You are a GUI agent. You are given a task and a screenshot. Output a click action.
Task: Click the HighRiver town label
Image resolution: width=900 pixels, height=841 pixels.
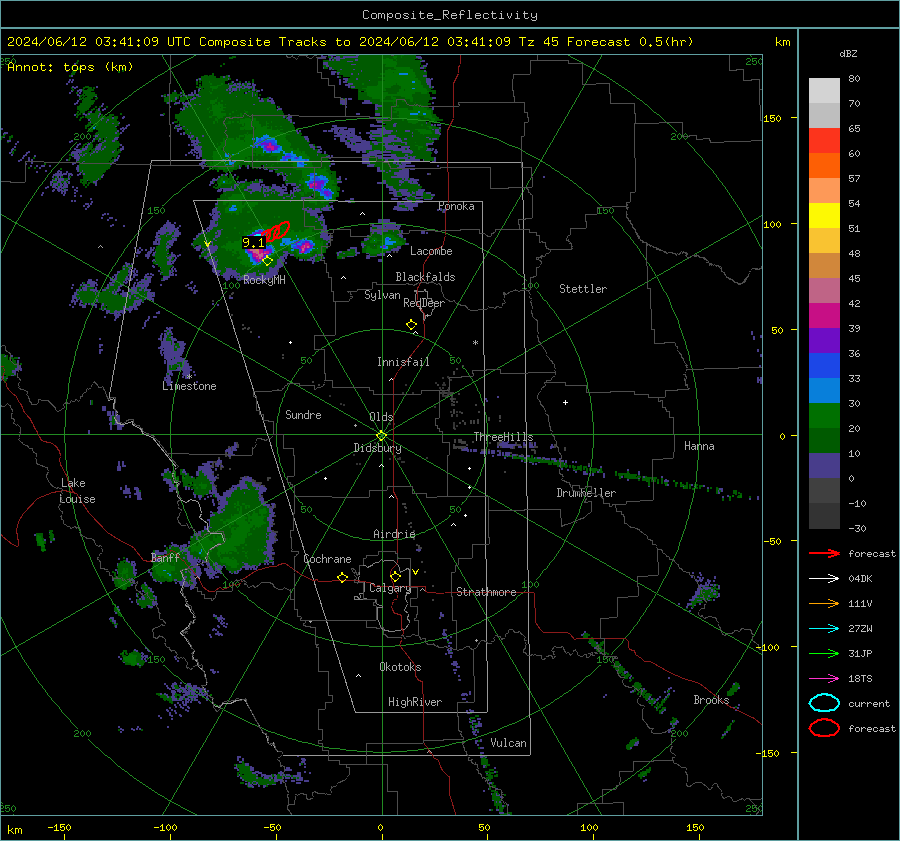pos(415,702)
